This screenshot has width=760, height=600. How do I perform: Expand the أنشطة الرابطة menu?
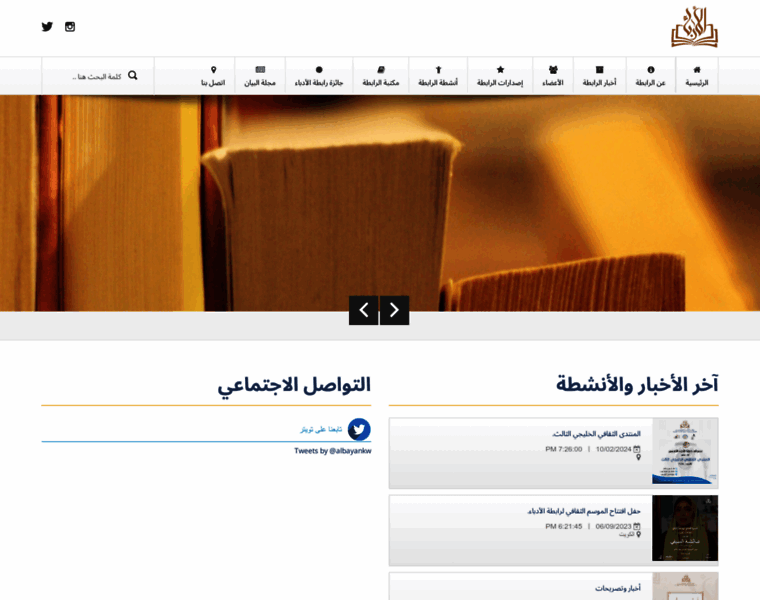click(x=438, y=76)
